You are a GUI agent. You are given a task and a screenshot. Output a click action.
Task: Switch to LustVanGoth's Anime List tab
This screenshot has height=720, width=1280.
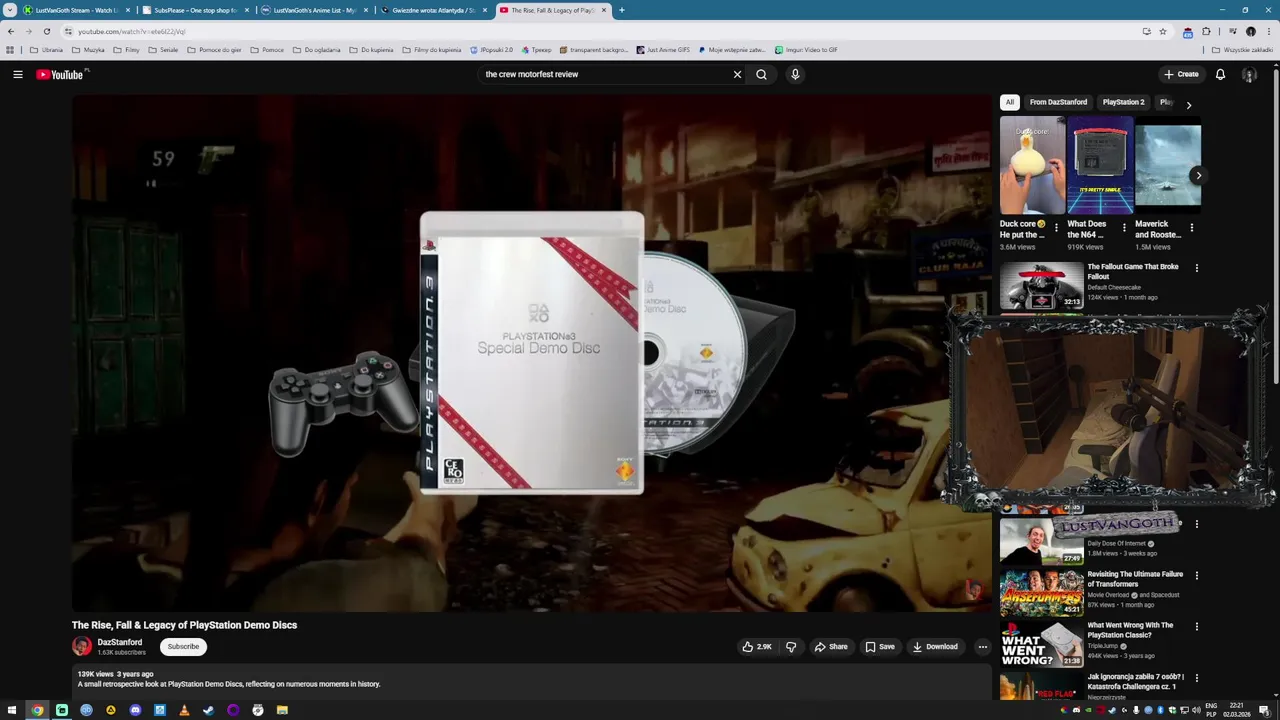pyautogui.click(x=314, y=10)
